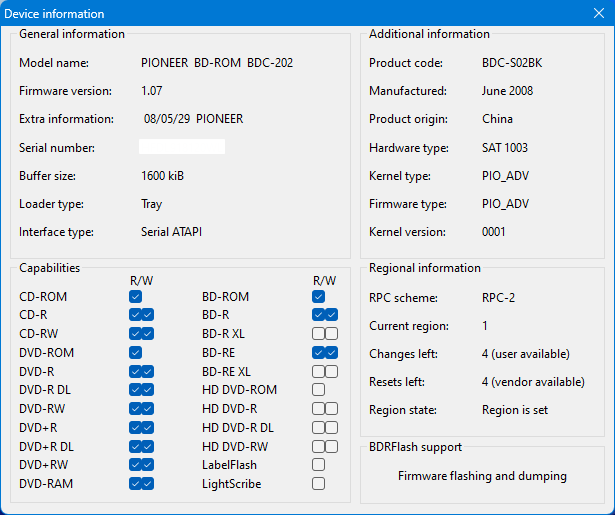Toggle the DVD+R write checkbox
615x515 pixels.
[x=148, y=428]
